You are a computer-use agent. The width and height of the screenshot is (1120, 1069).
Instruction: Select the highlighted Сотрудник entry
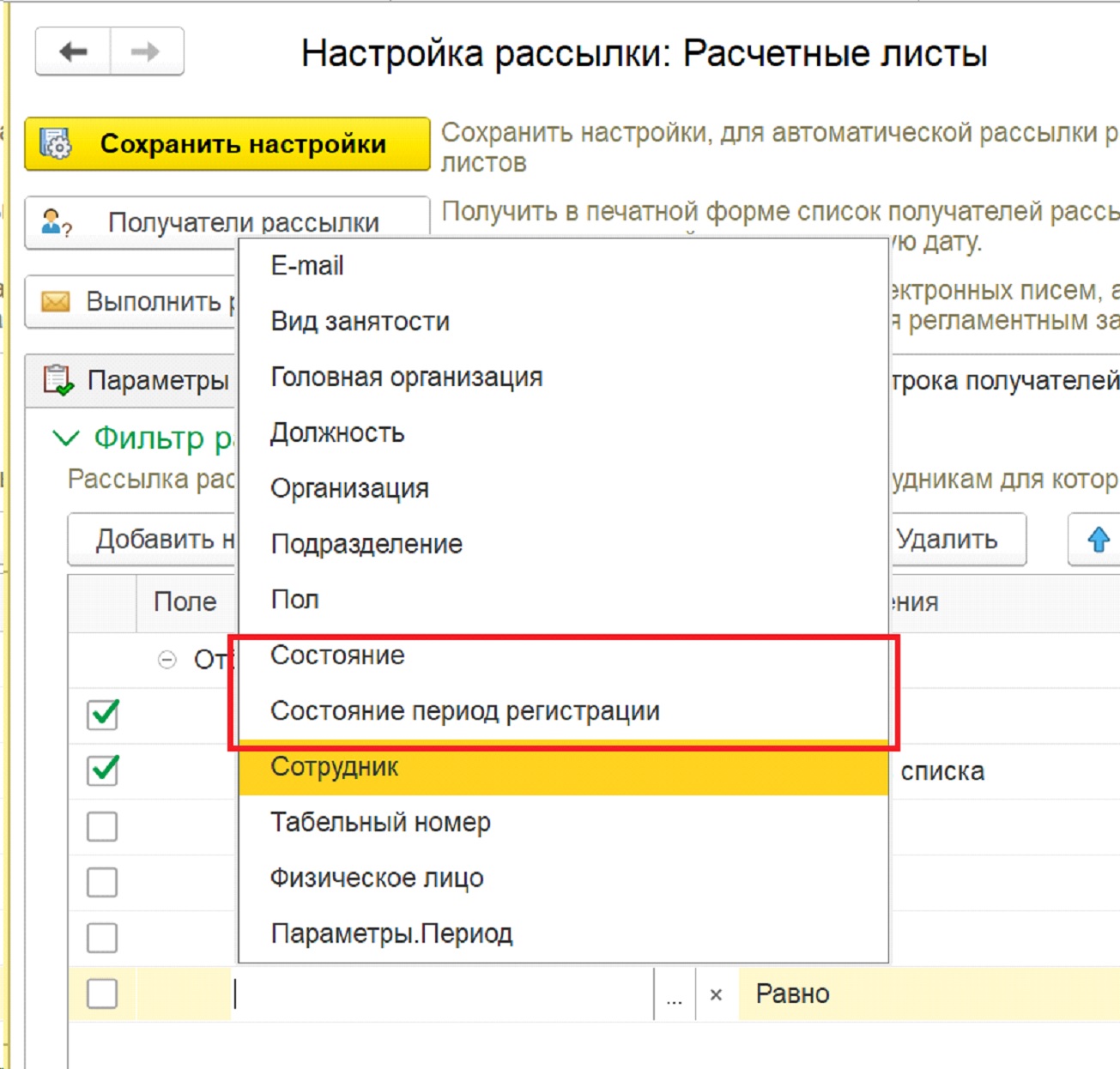click(563, 767)
